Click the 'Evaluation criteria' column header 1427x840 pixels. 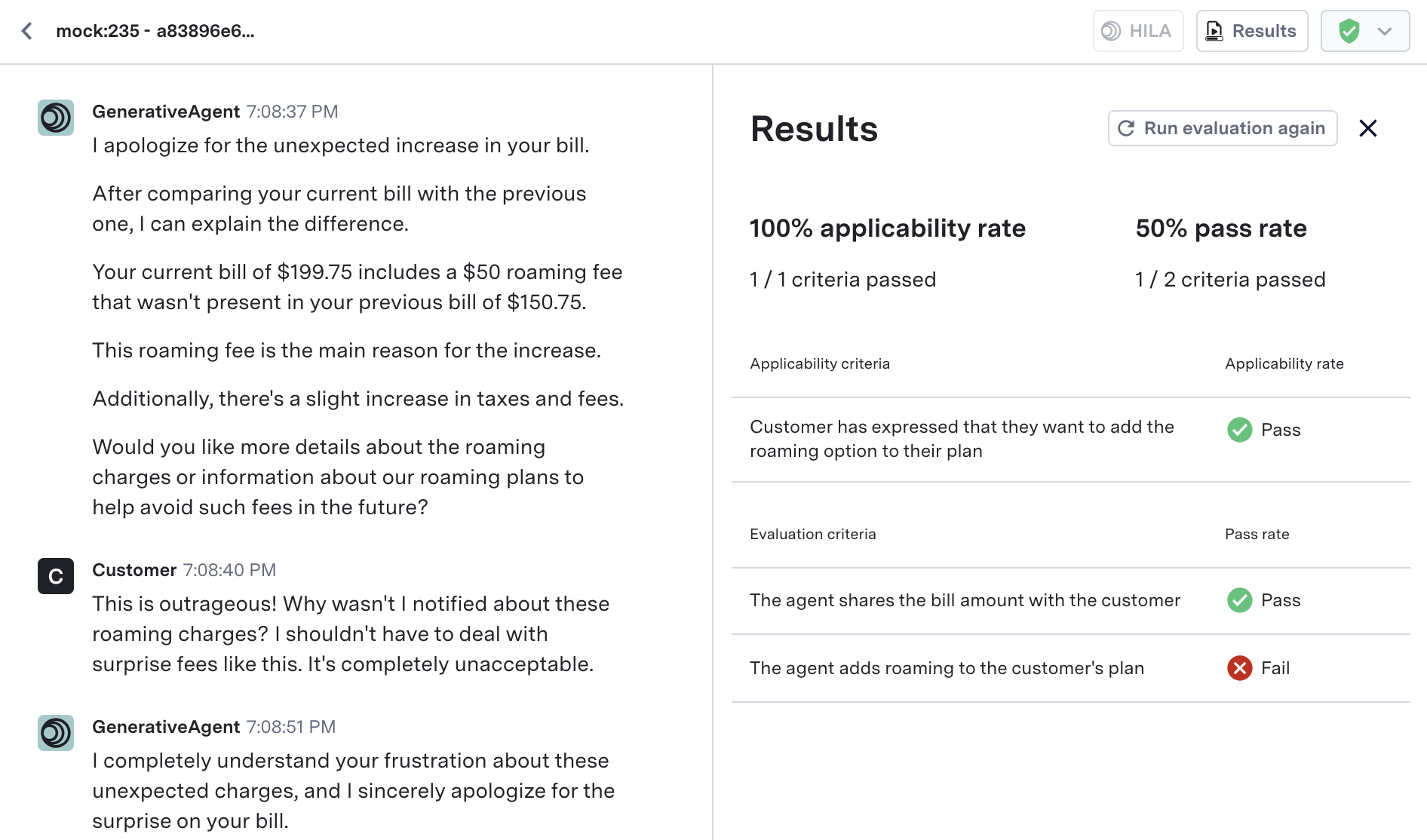point(812,534)
